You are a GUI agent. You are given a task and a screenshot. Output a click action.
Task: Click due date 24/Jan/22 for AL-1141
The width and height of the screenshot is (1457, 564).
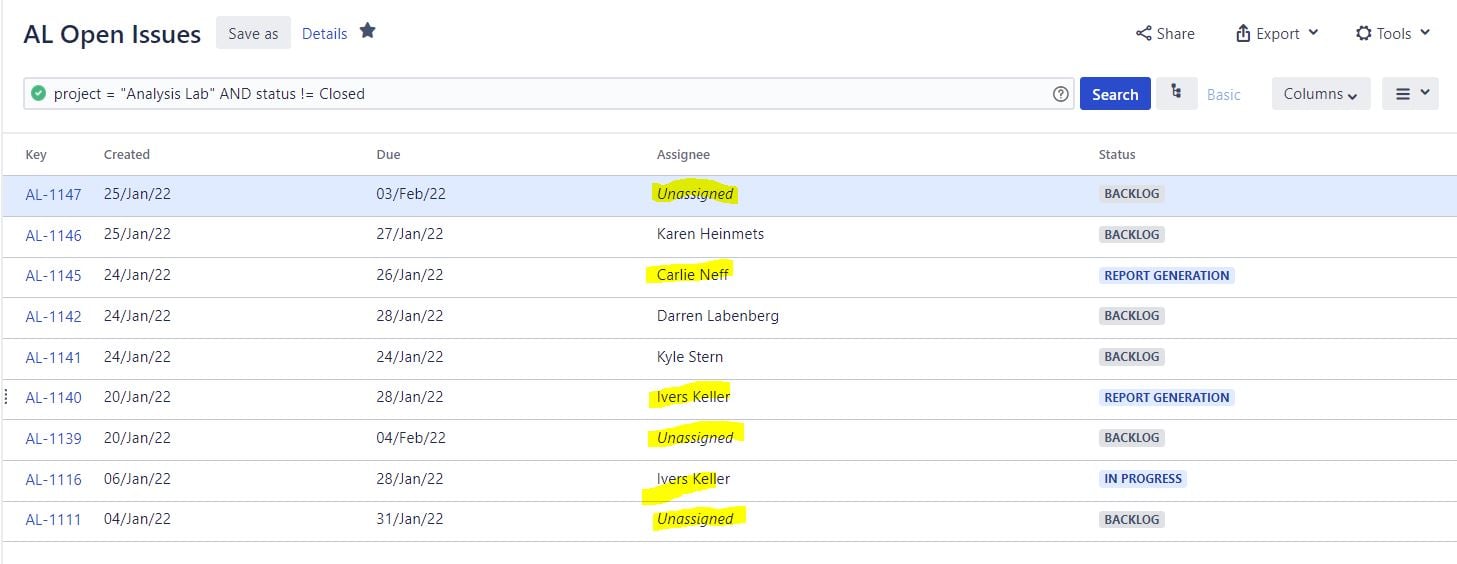click(410, 357)
